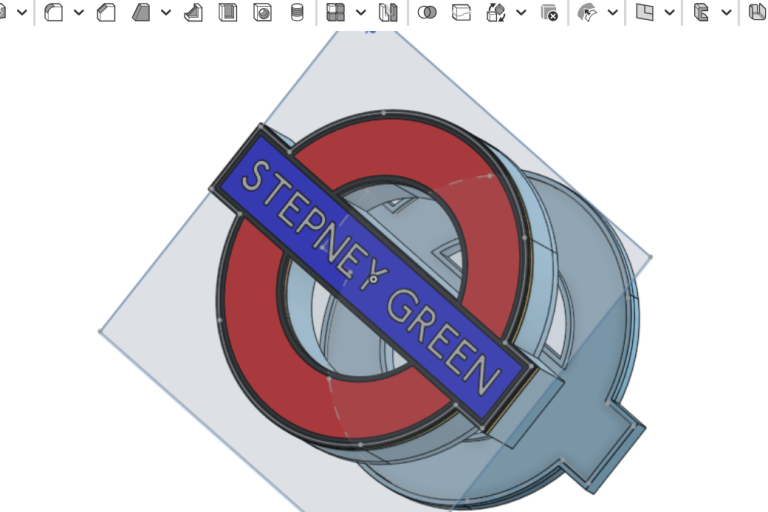Select the Mirror tool

tap(388, 12)
